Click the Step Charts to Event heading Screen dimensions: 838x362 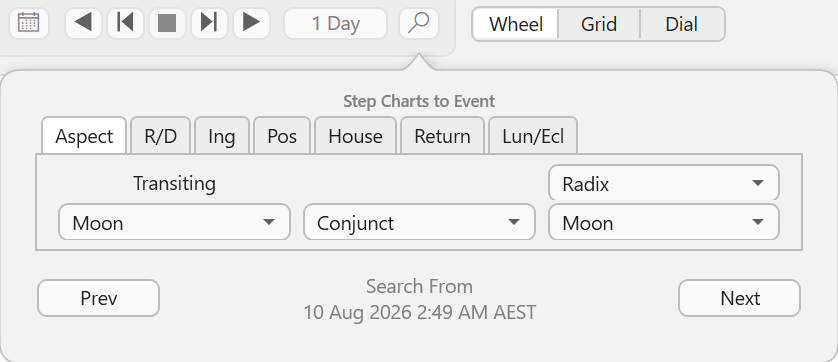pos(419,101)
